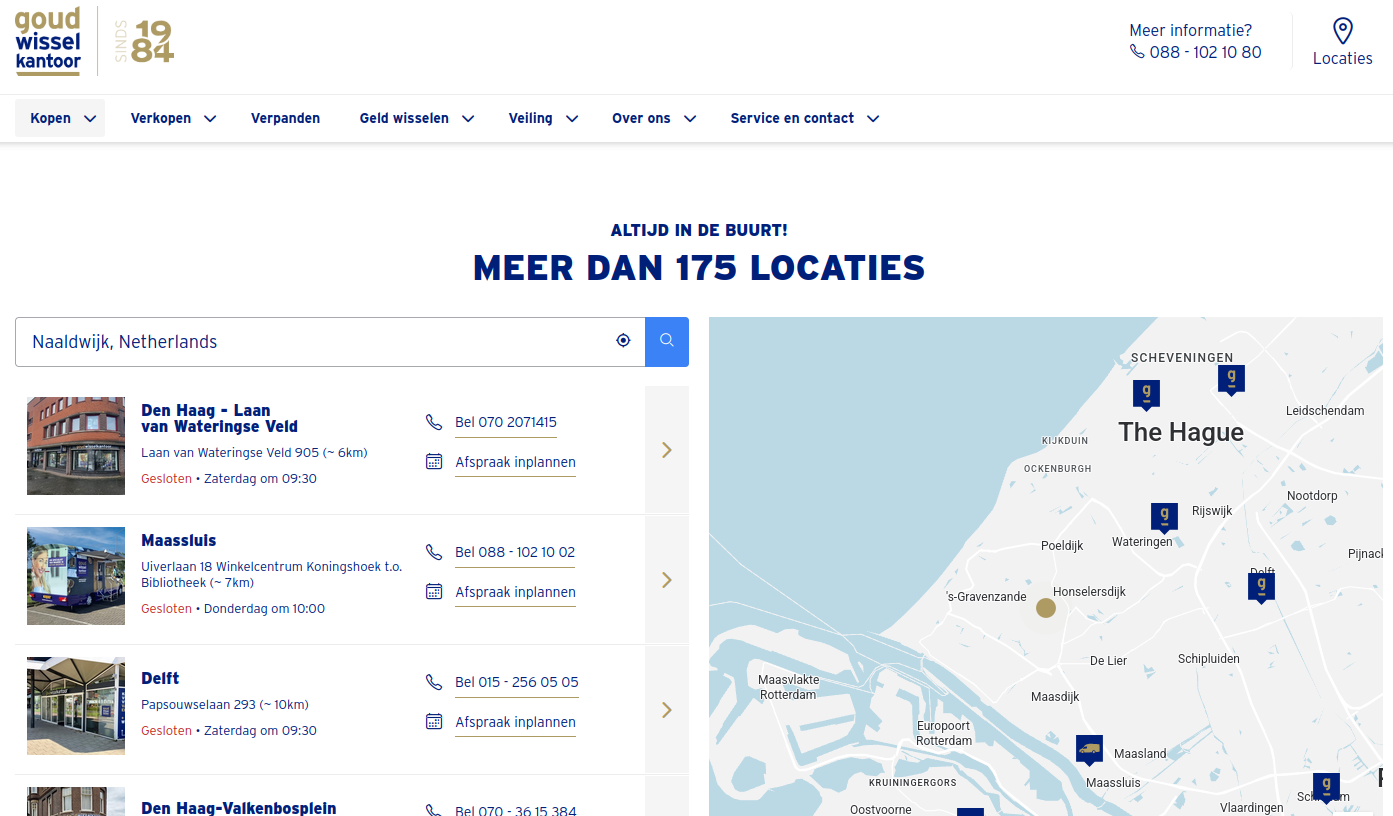
Task: Open the Service en contact dropdown
Action: pyautogui.click(x=804, y=118)
